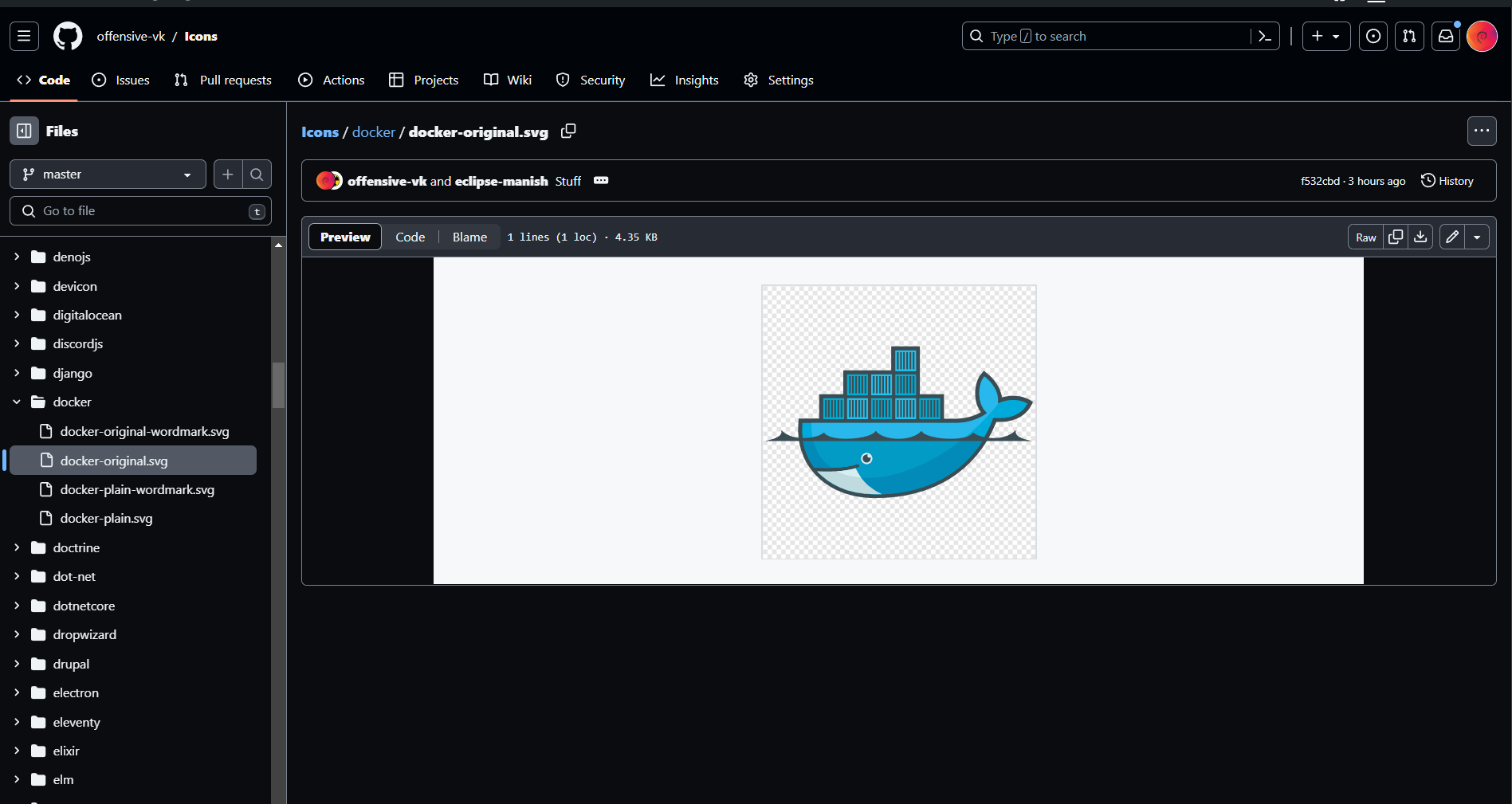This screenshot has height=804, width=1512.
Task: Open the master branch selector
Action: [108, 175]
